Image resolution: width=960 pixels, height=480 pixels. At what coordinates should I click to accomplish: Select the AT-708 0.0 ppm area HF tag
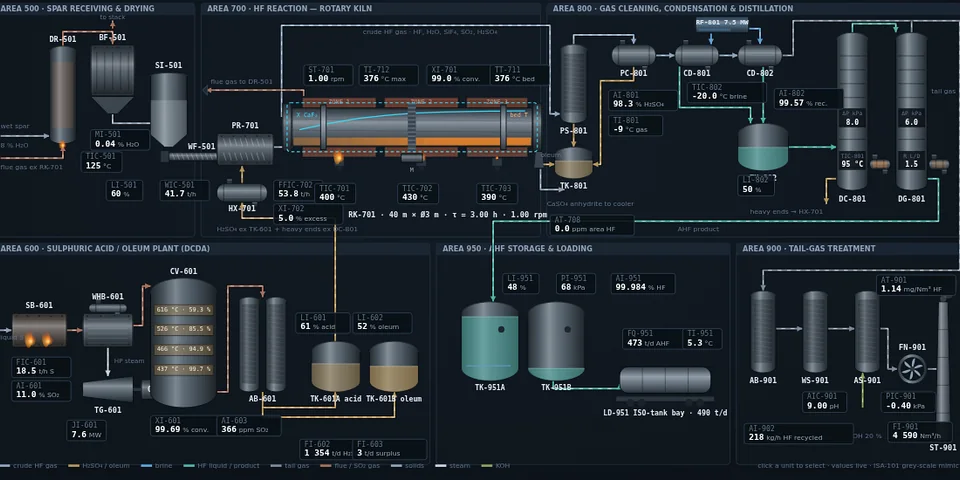tap(592, 225)
